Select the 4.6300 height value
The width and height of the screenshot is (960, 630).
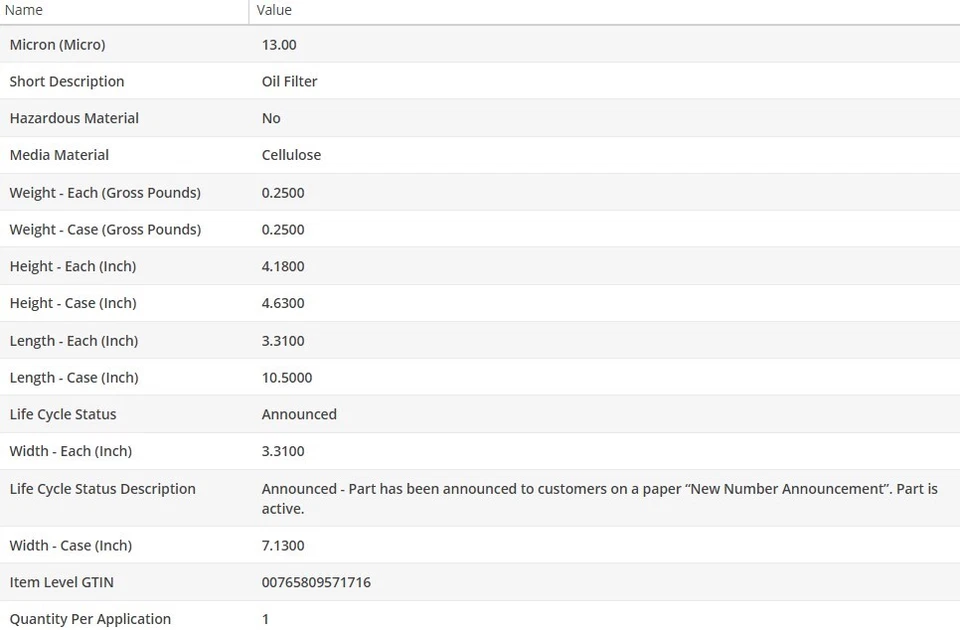pos(283,303)
